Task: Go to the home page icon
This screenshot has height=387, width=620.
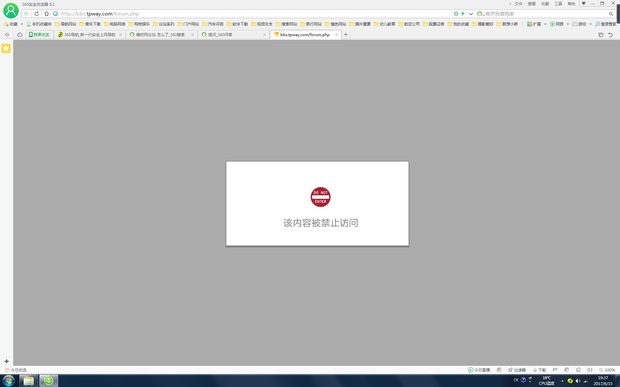Action: point(46,13)
